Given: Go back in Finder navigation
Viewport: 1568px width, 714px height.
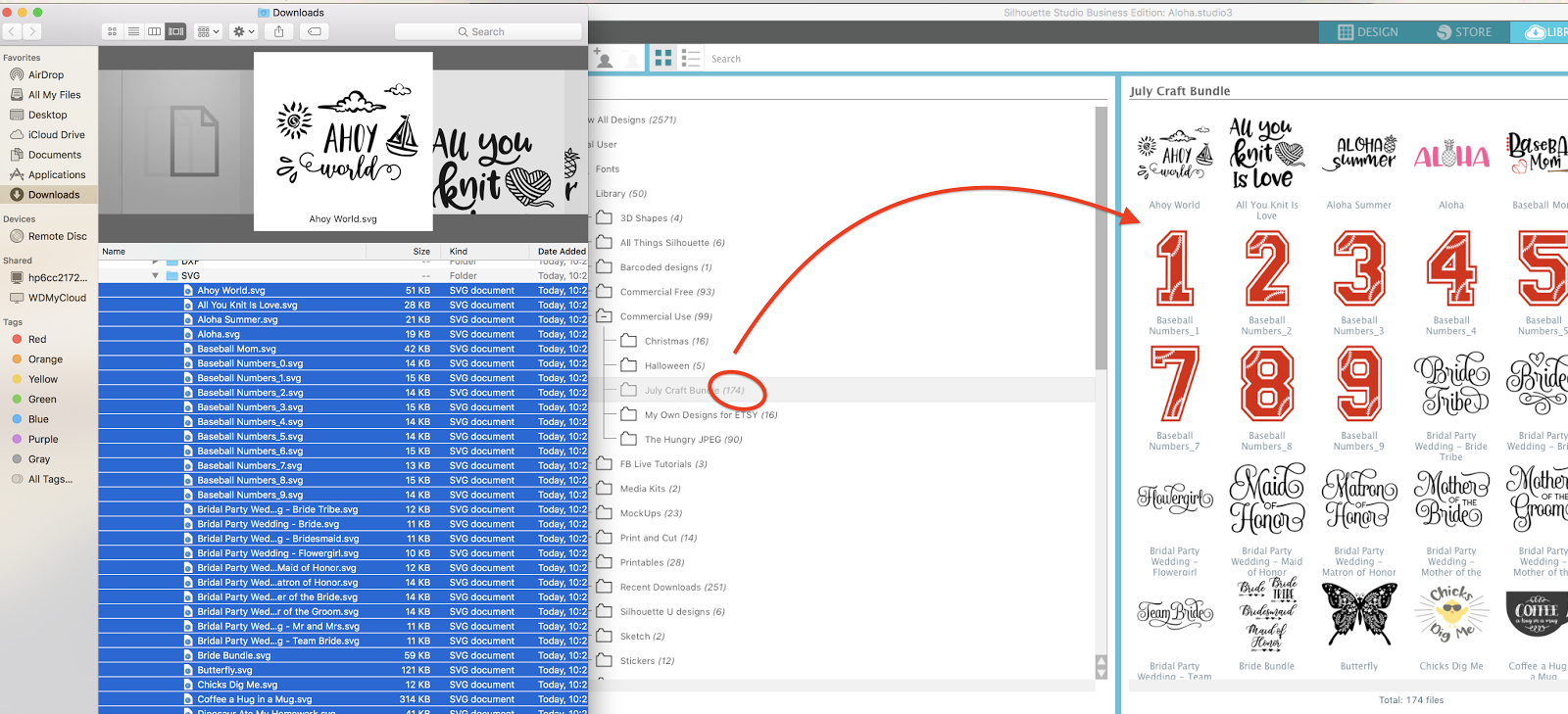Looking at the screenshot, I should pyautogui.click(x=12, y=31).
